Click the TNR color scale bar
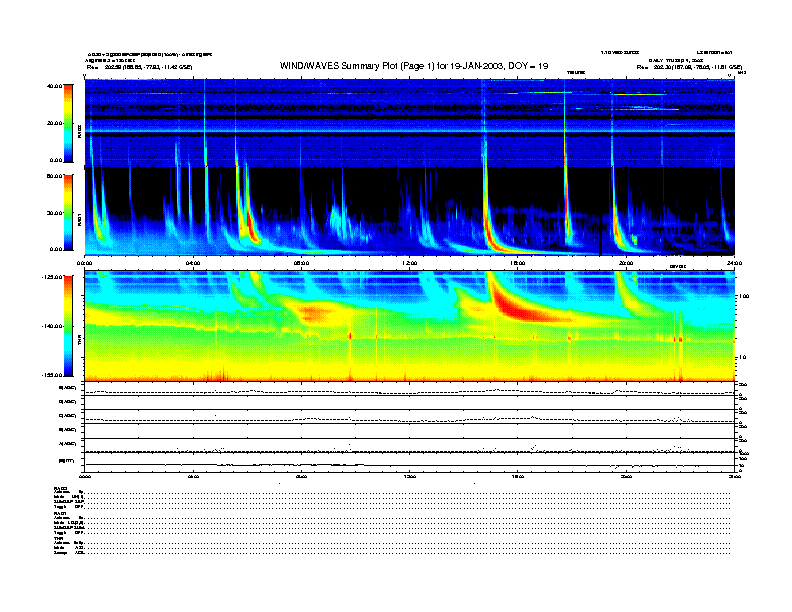 pos(68,326)
